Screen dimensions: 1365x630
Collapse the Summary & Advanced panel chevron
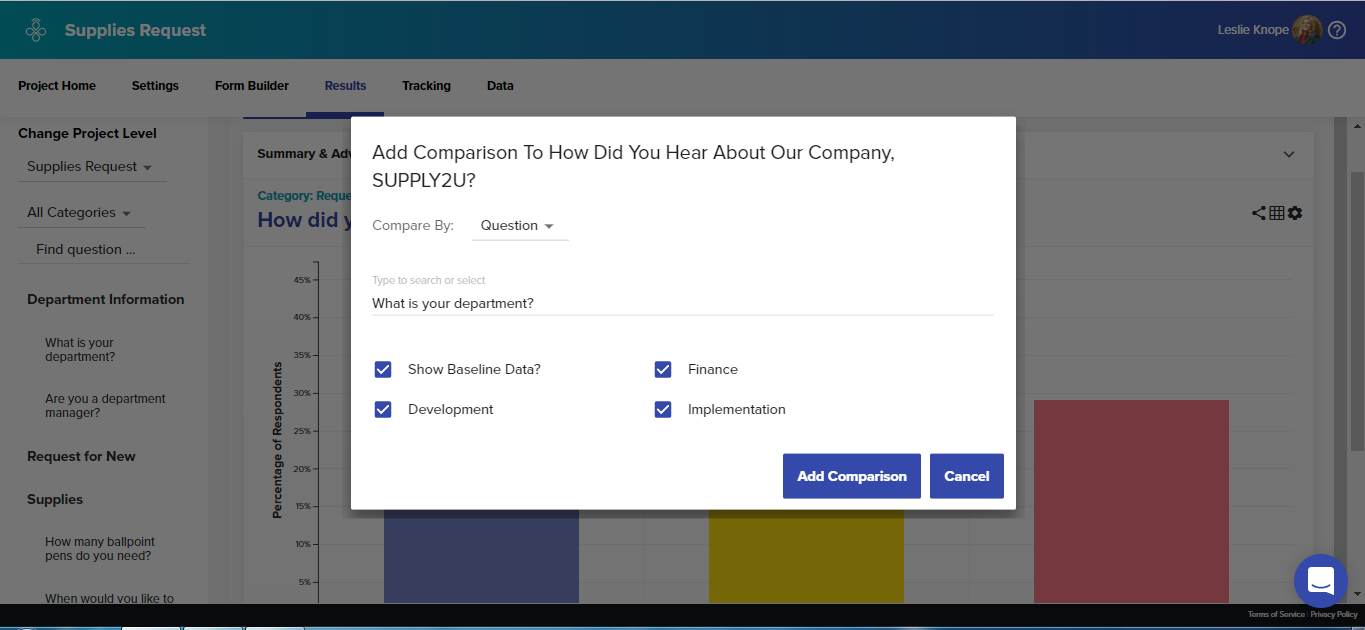pyautogui.click(x=1289, y=154)
